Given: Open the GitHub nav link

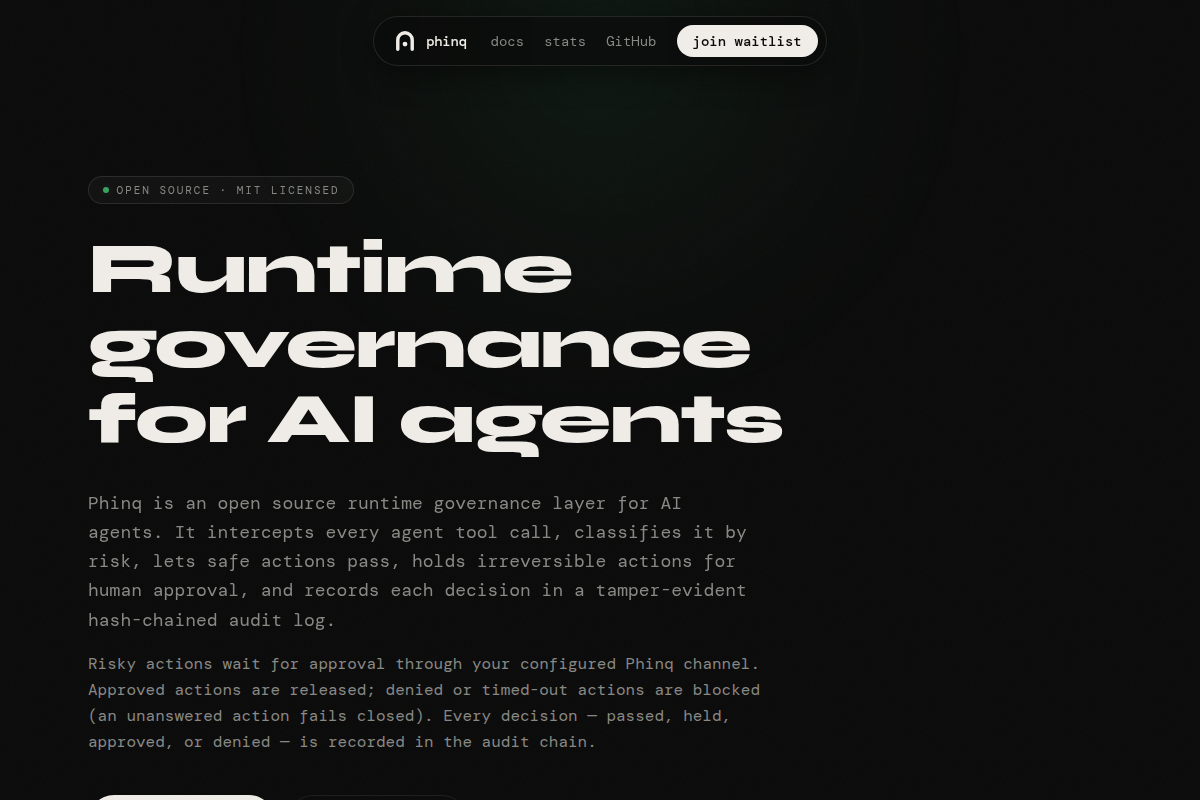Looking at the screenshot, I should tap(631, 42).
